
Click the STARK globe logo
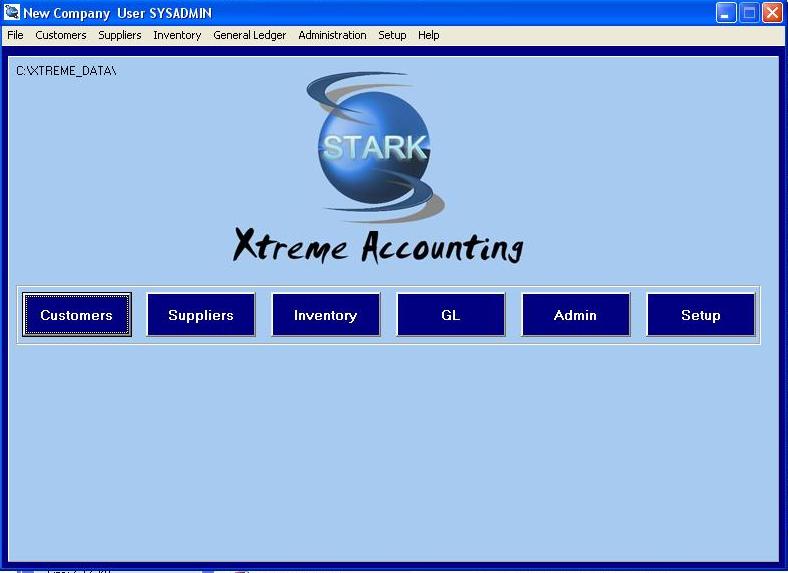(374, 147)
